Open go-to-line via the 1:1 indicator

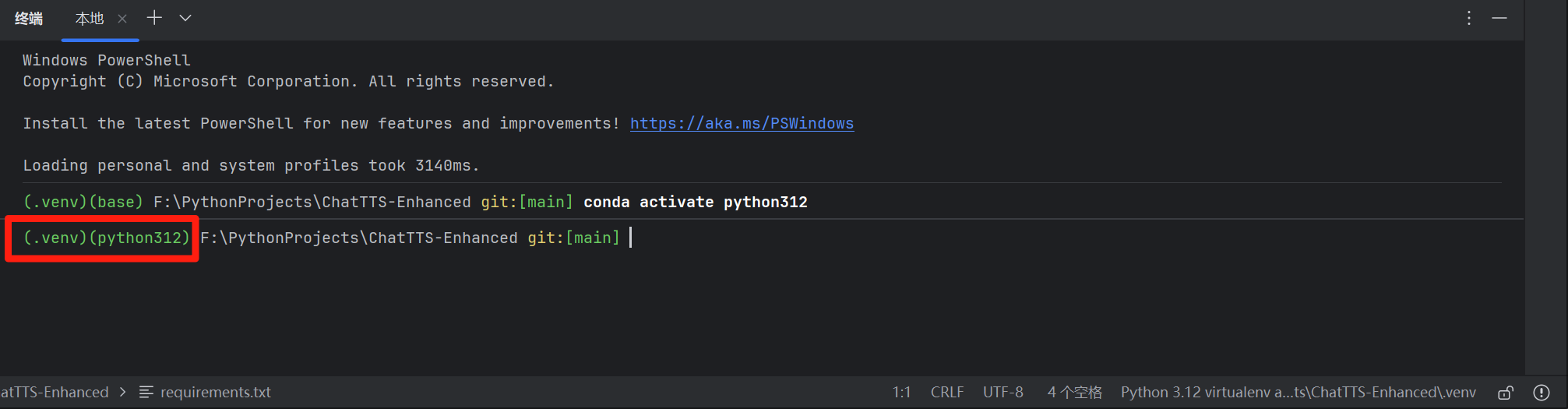coord(901,392)
